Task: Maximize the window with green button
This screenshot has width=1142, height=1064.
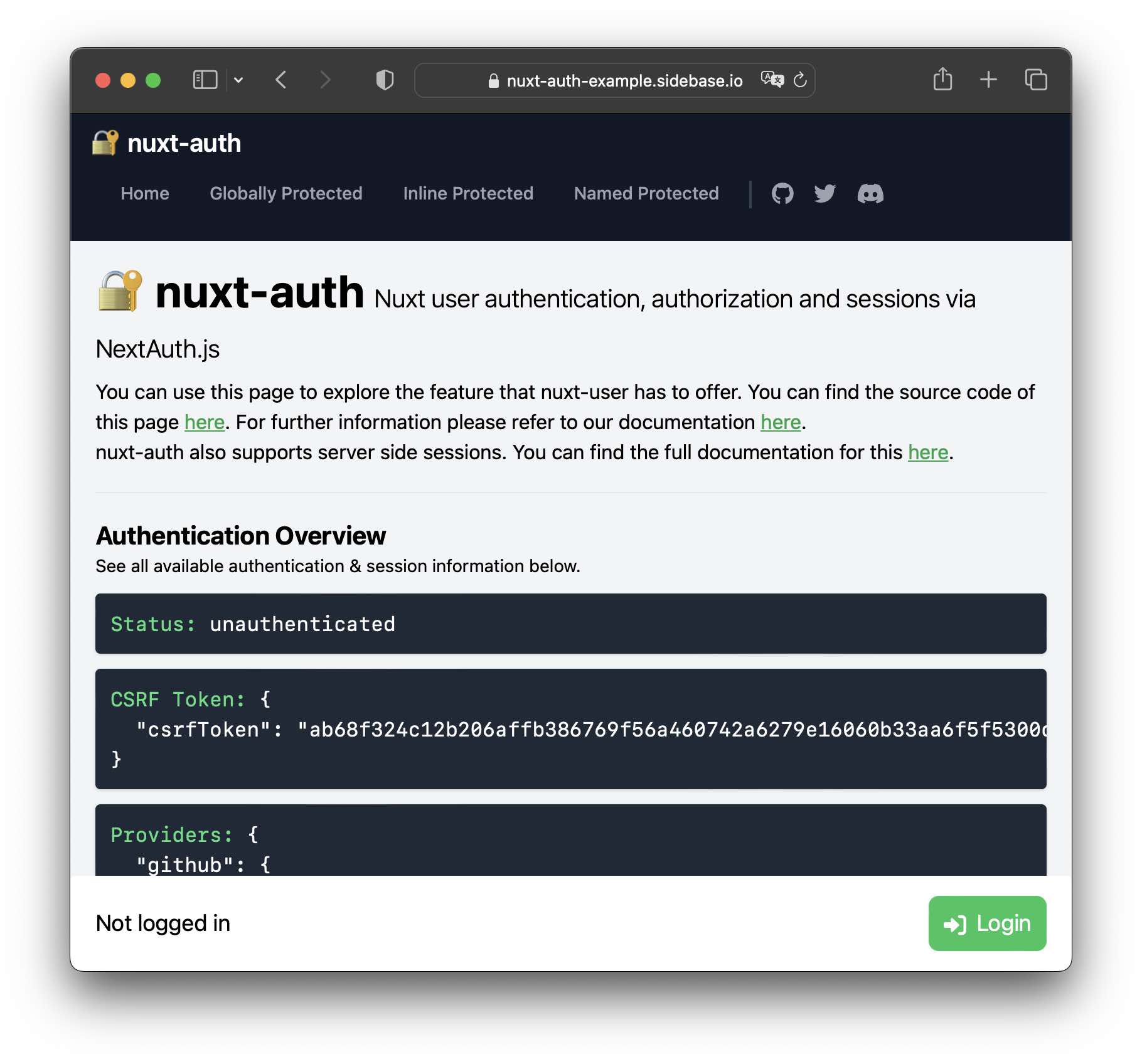Action: [153, 80]
